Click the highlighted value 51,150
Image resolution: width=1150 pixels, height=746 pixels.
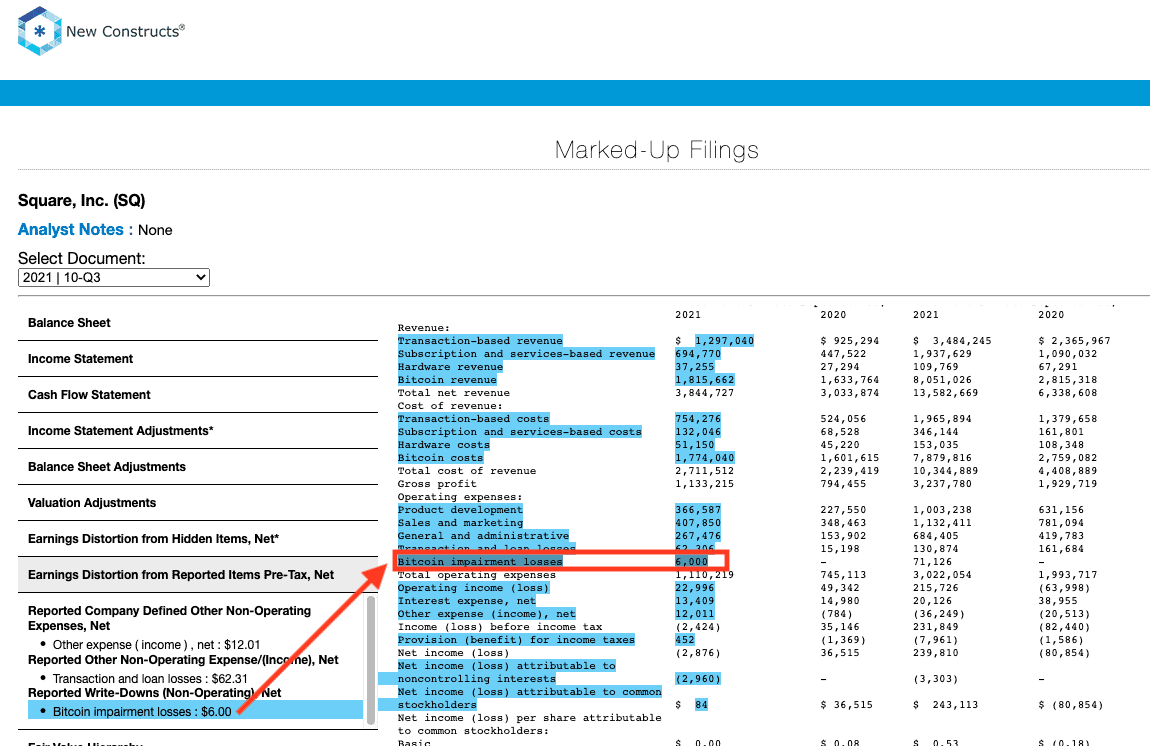click(694, 445)
